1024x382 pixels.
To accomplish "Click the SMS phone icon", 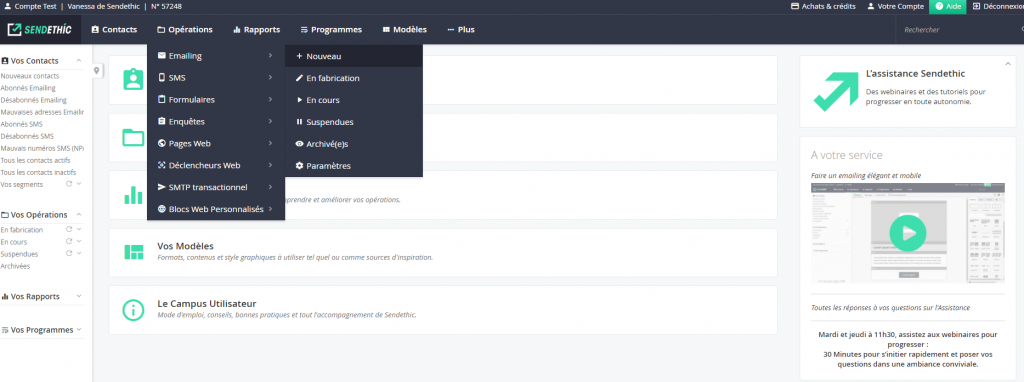I will point(162,78).
